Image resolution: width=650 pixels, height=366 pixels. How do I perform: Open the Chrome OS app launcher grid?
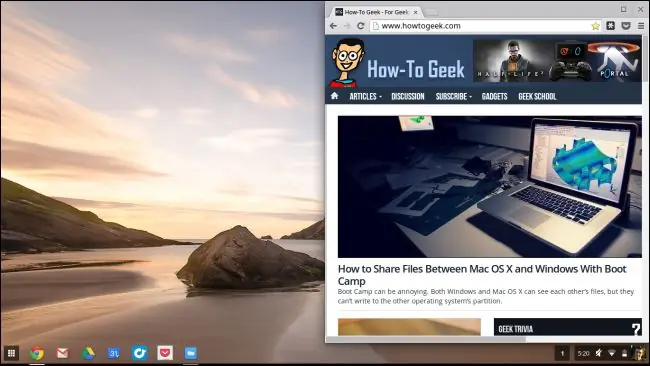[11, 353]
